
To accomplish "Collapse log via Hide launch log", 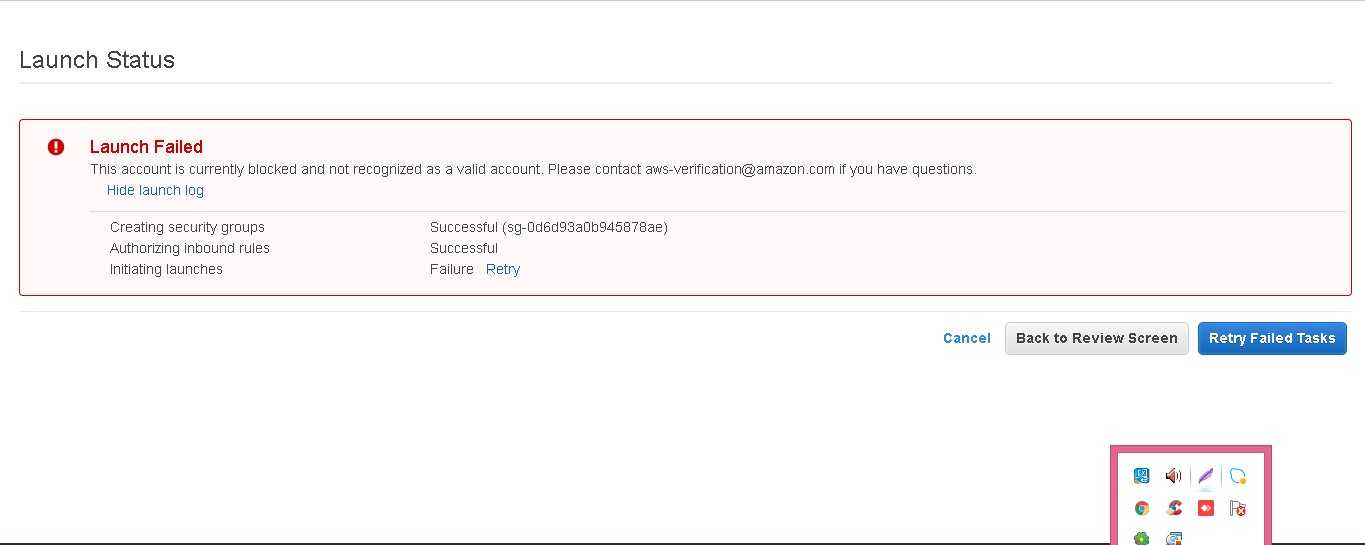I will [x=155, y=190].
